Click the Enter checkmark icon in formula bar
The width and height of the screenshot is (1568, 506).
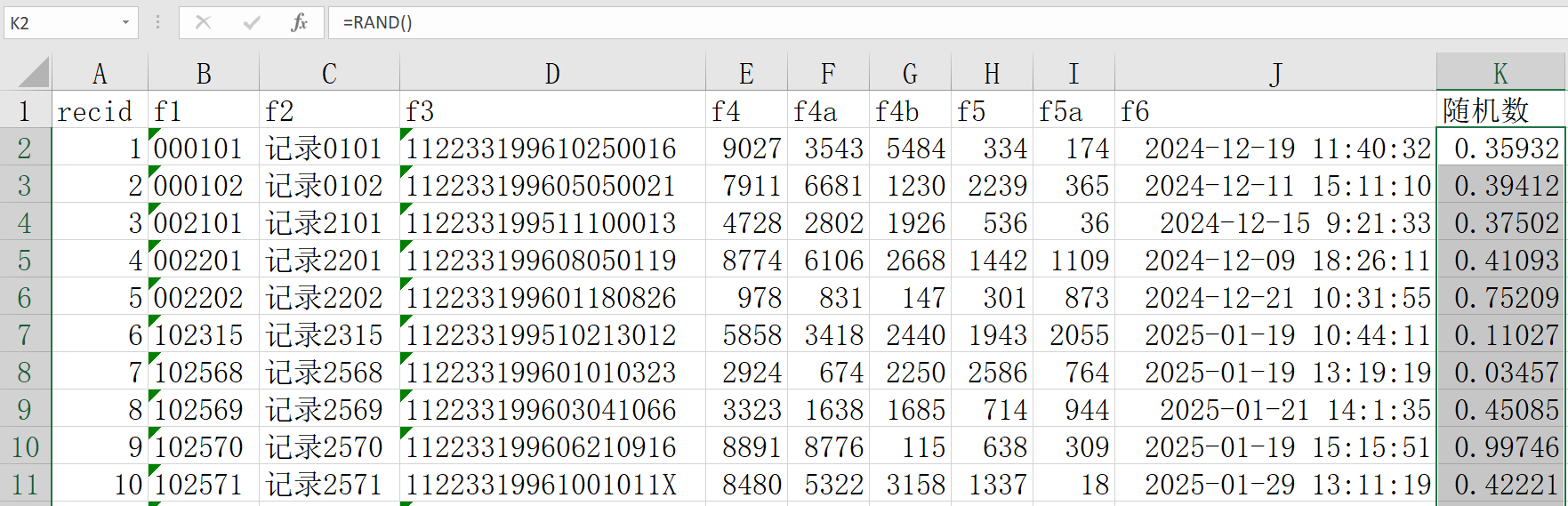click(x=252, y=22)
